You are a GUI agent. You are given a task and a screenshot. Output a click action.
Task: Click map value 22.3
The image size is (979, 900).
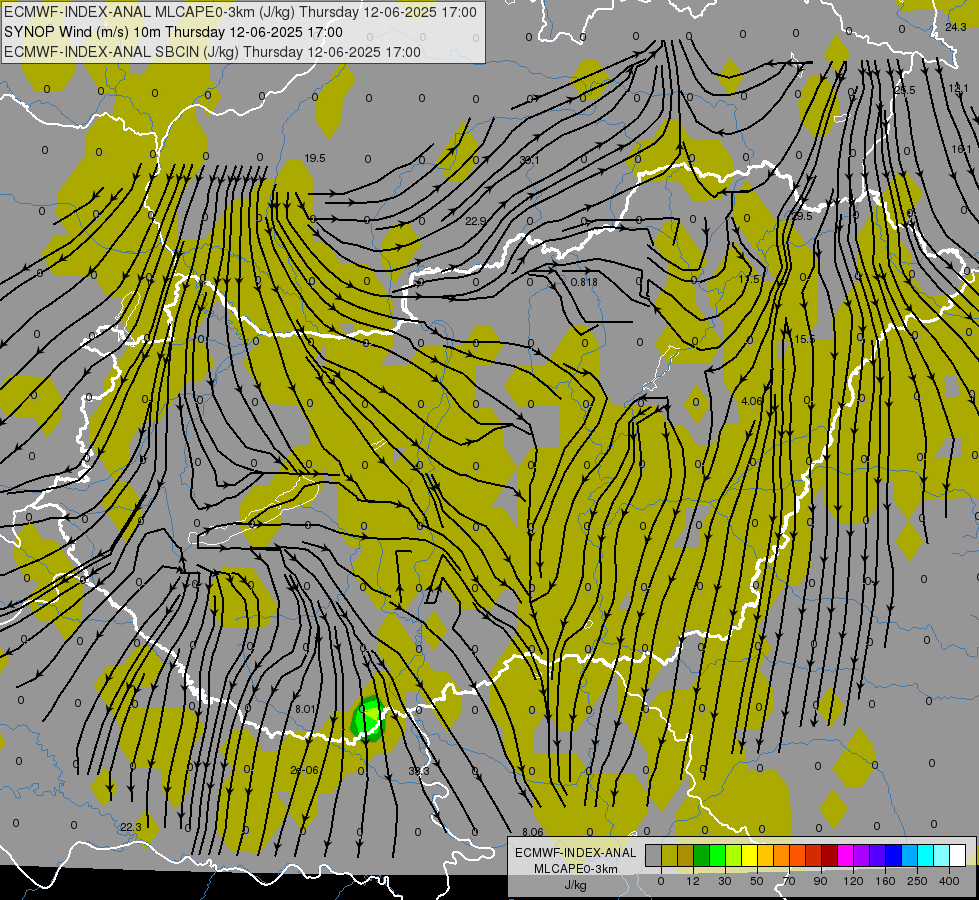pyautogui.click(x=130, y=827)
